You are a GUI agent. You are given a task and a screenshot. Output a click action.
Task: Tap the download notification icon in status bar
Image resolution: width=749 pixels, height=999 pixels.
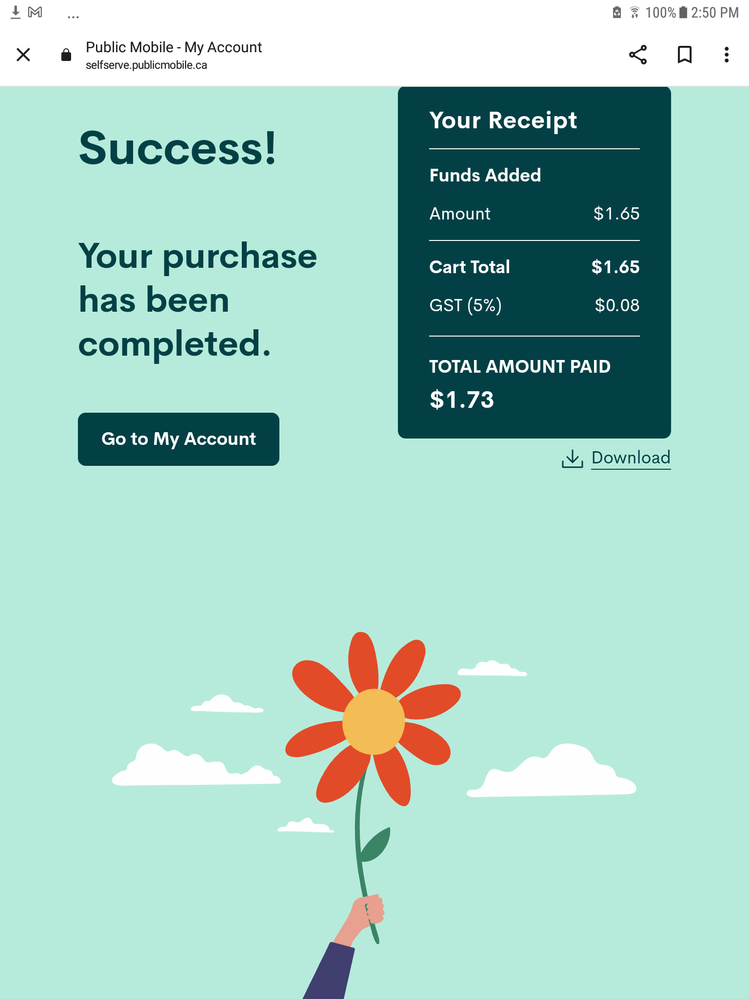15,12
